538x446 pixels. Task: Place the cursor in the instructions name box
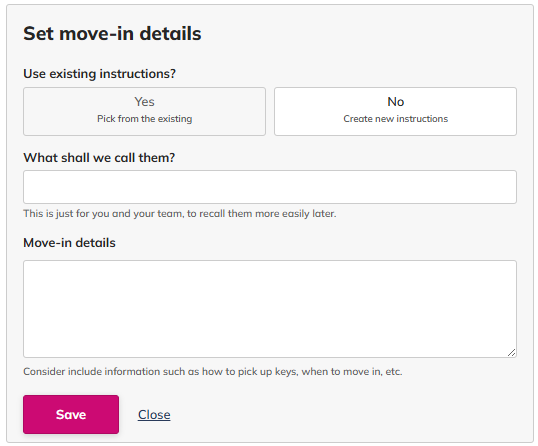coord(270,187)
